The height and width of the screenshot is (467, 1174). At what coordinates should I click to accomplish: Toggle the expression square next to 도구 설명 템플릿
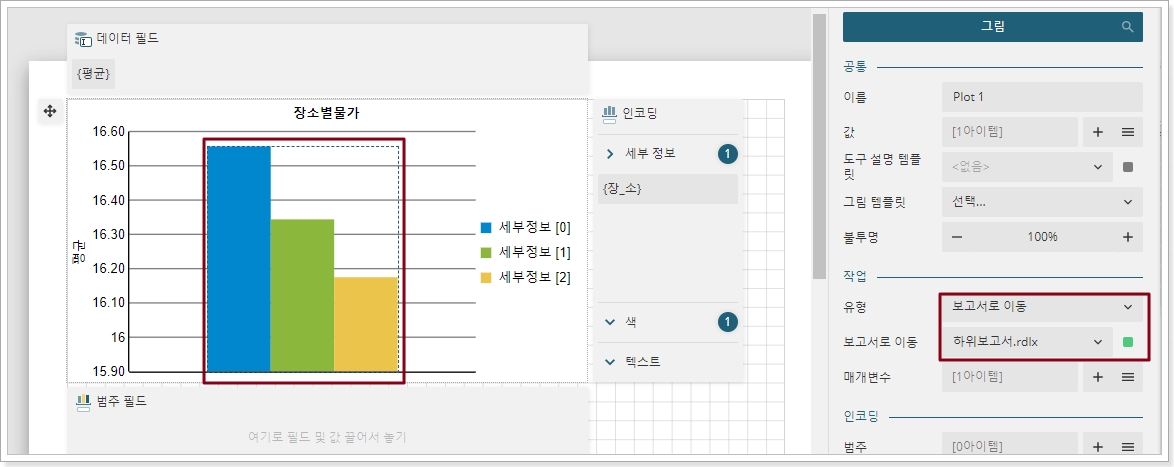(1128, 167)
